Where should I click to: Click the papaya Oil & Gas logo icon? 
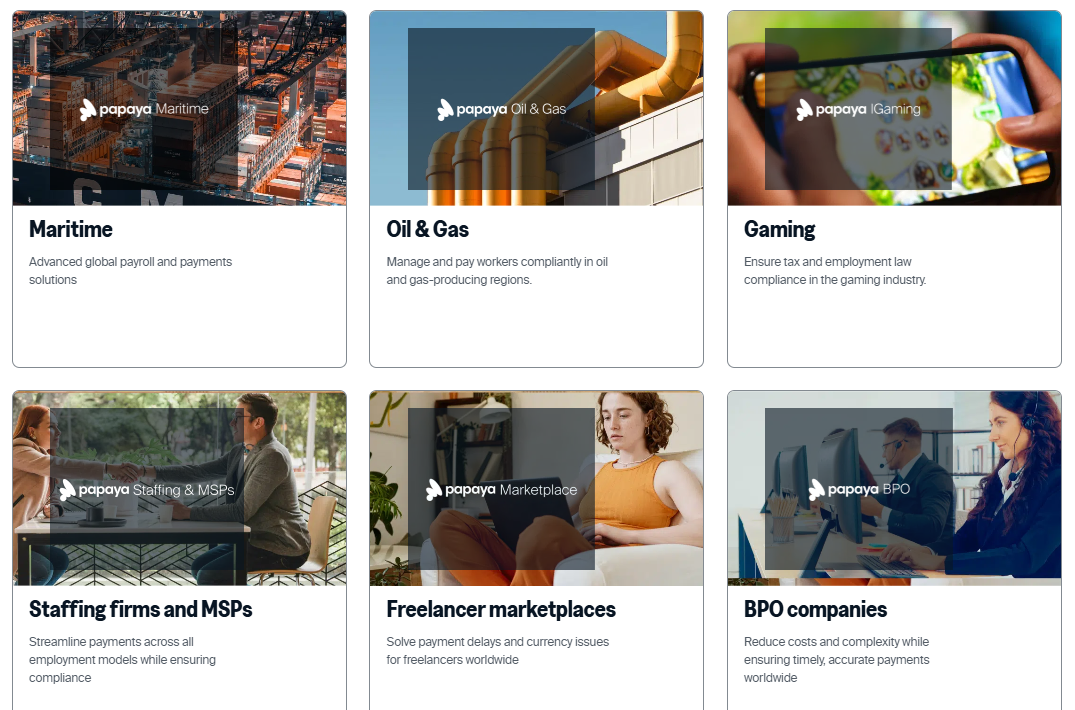point(445,110)
